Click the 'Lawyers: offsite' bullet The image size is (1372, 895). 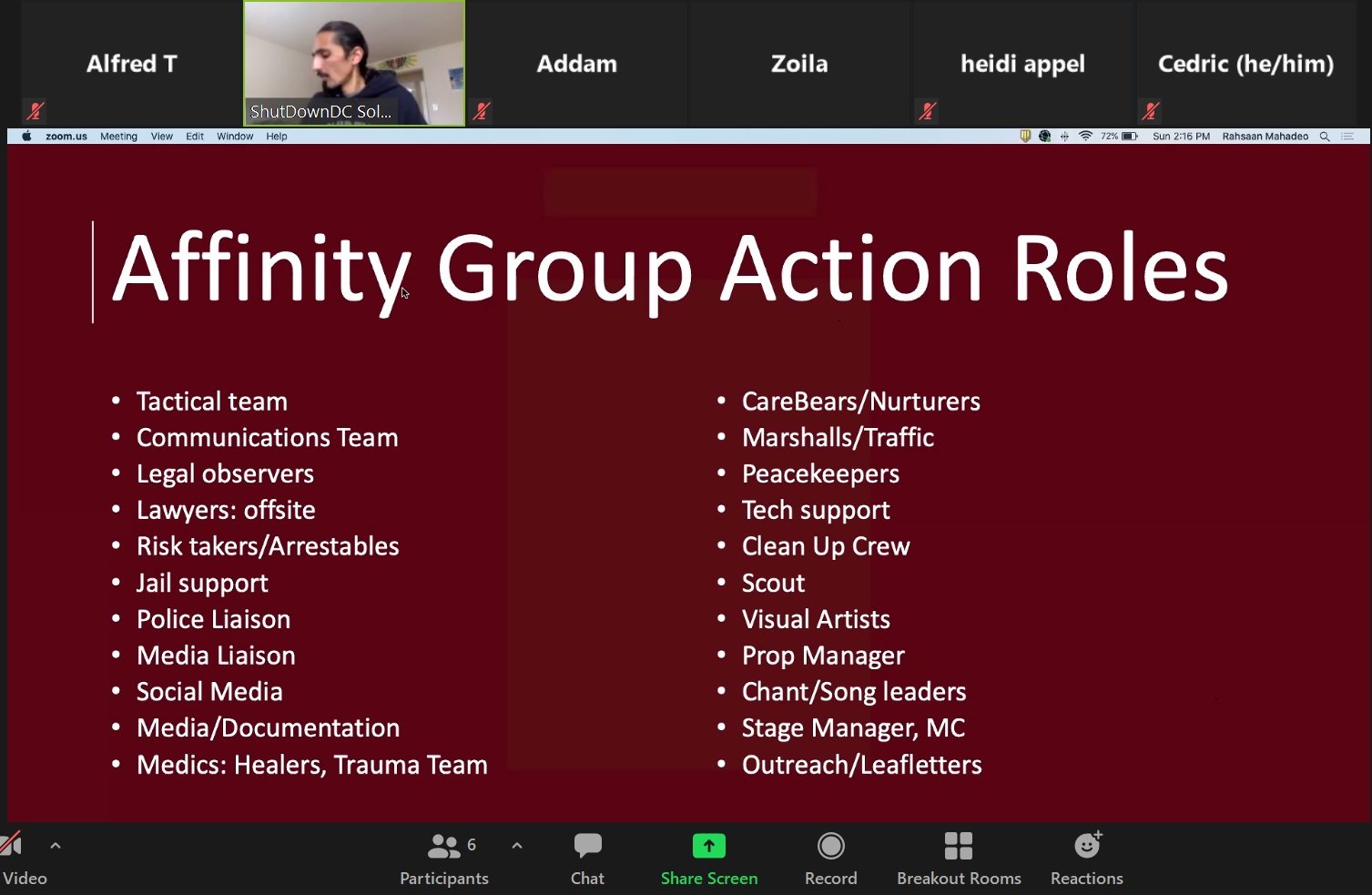coord(226,510)
